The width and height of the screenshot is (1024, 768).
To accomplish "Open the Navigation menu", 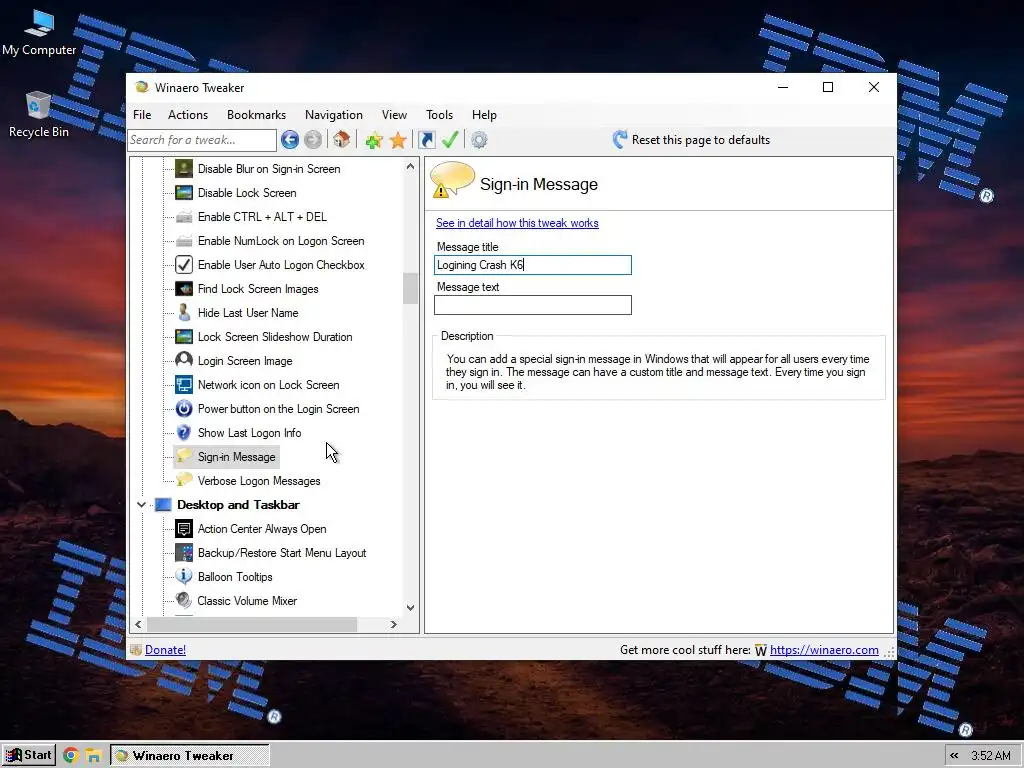I will [x=334, y=115].
